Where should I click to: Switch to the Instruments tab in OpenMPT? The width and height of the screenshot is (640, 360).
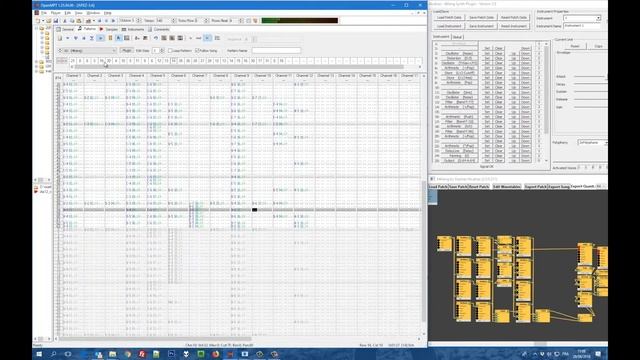pyautogui.click(x=133, y=29)
